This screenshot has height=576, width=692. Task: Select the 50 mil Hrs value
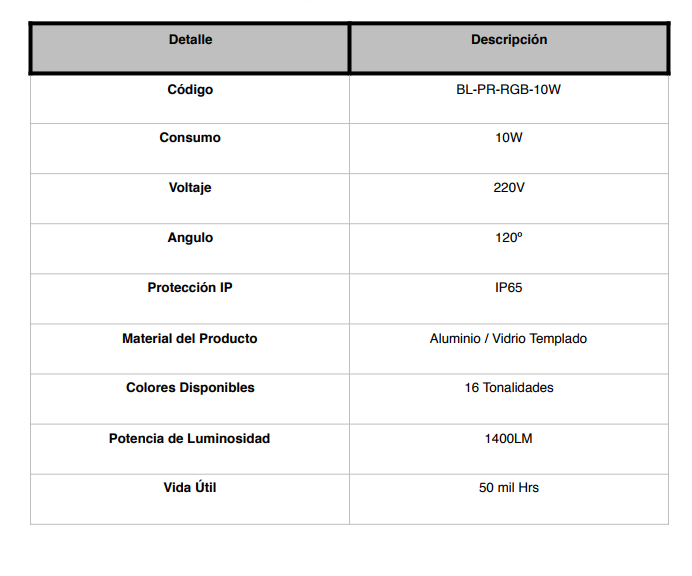pos(509,488)
